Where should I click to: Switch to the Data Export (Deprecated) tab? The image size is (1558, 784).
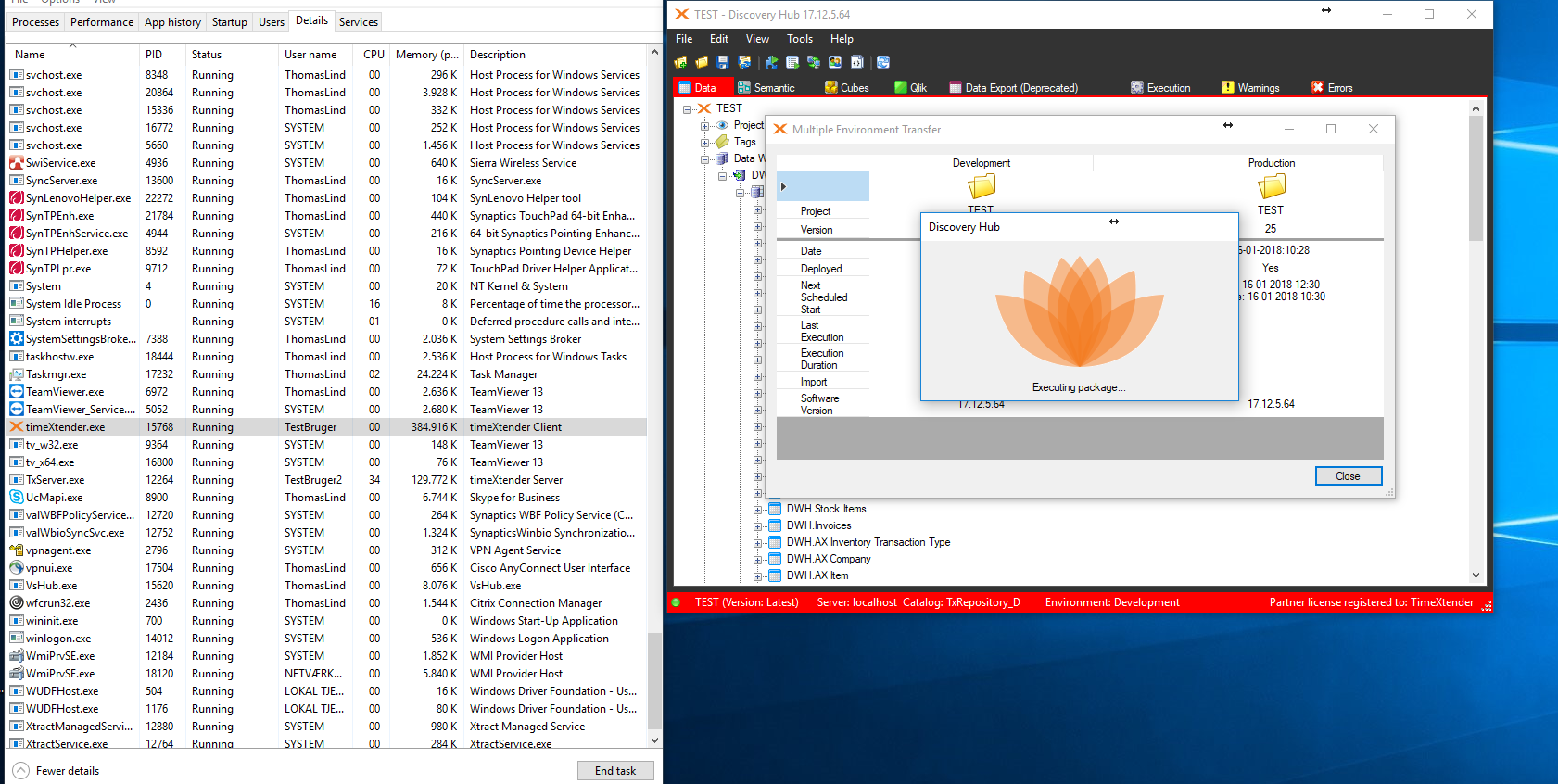1014,87
